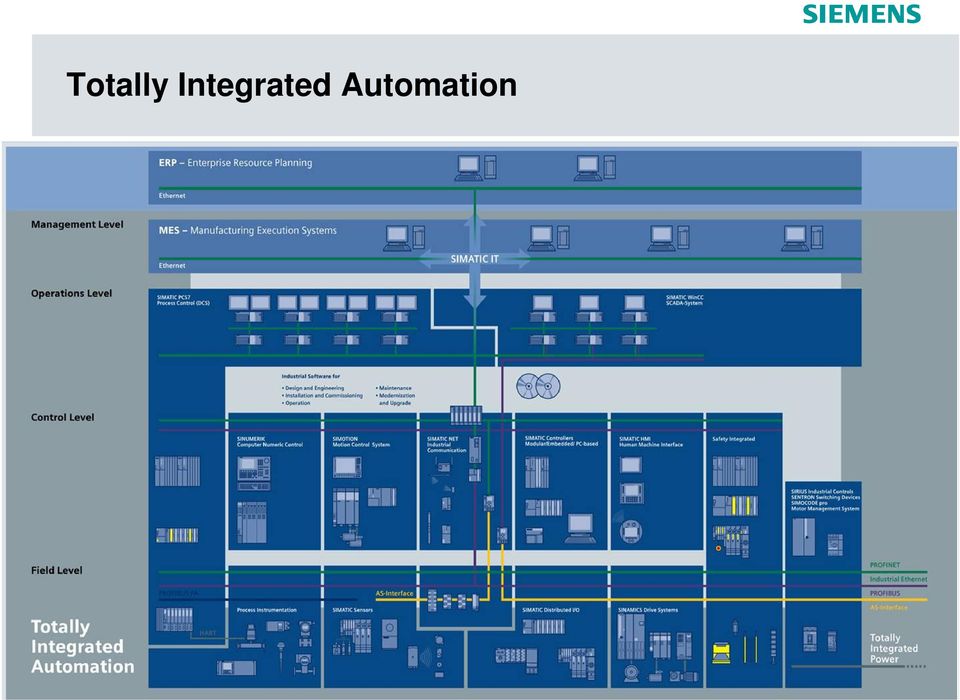Click the Safety Integrated label
This screenshot has width=960, height=700.
click(733, 439)
